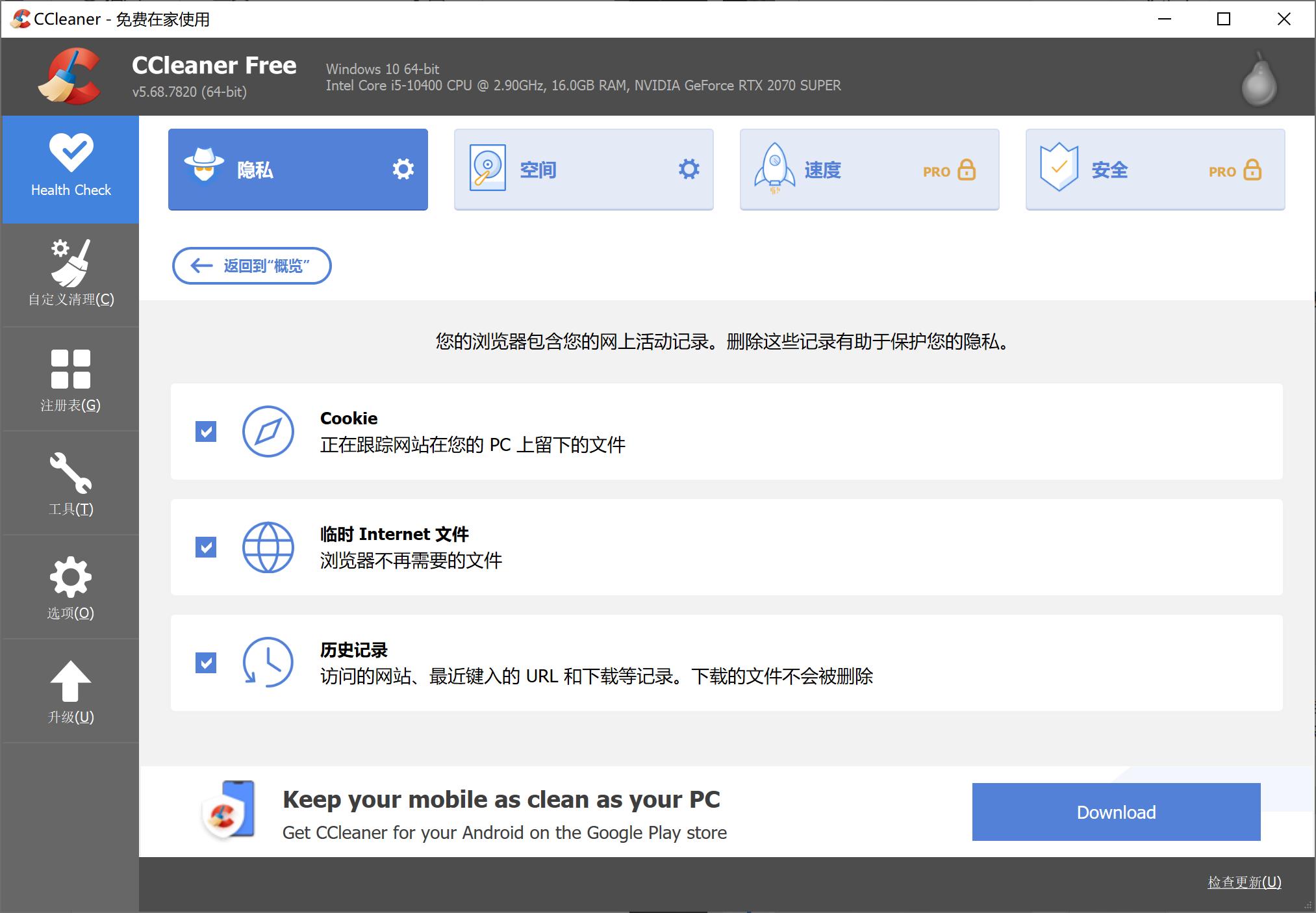Open the 注册表 cleaner panel
Image resolution: width=1316 pixels, height=913 pixels.
click(x=70, y=378)
